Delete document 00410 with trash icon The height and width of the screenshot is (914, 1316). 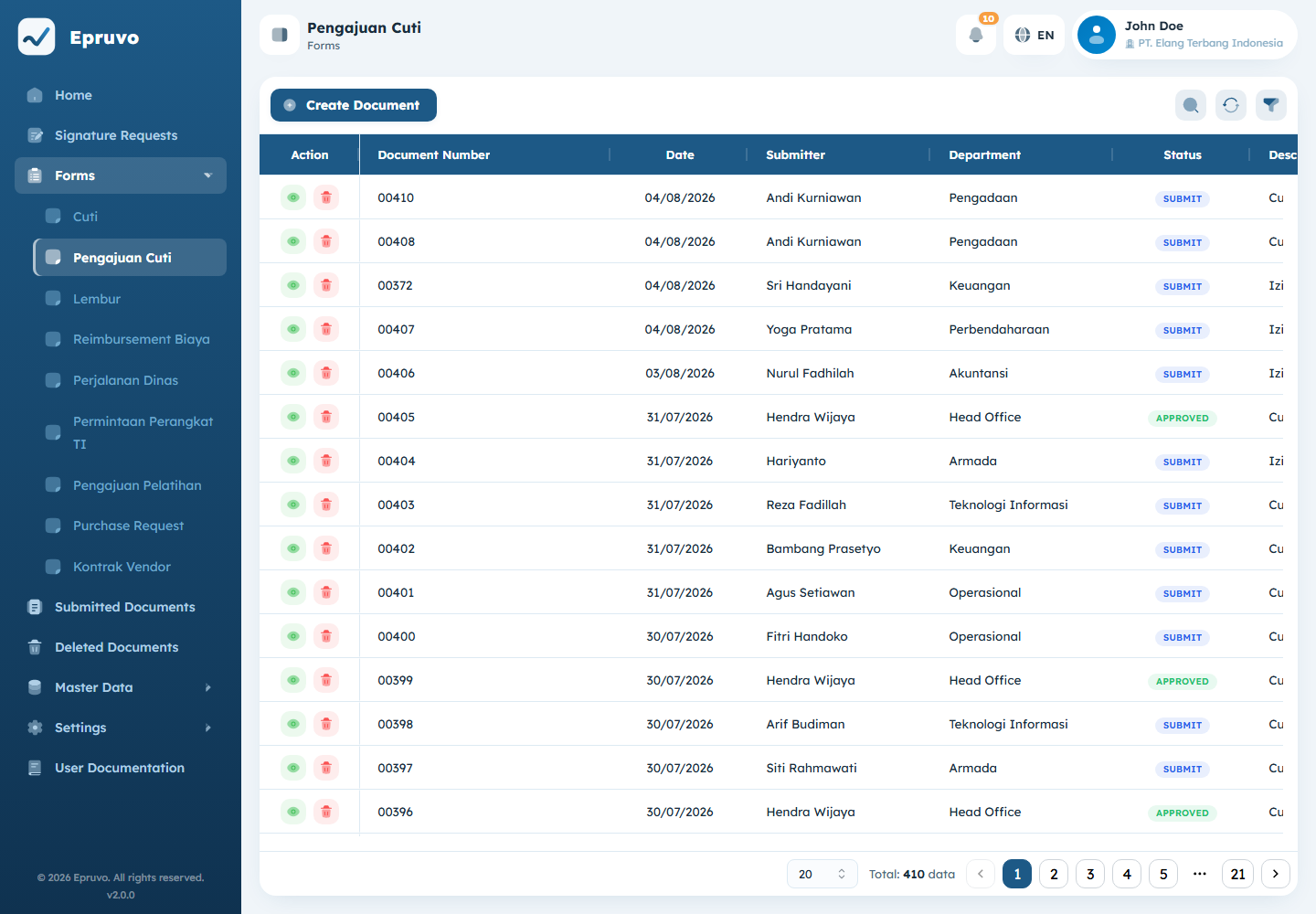pyautogui.click(x=326, y=197)
